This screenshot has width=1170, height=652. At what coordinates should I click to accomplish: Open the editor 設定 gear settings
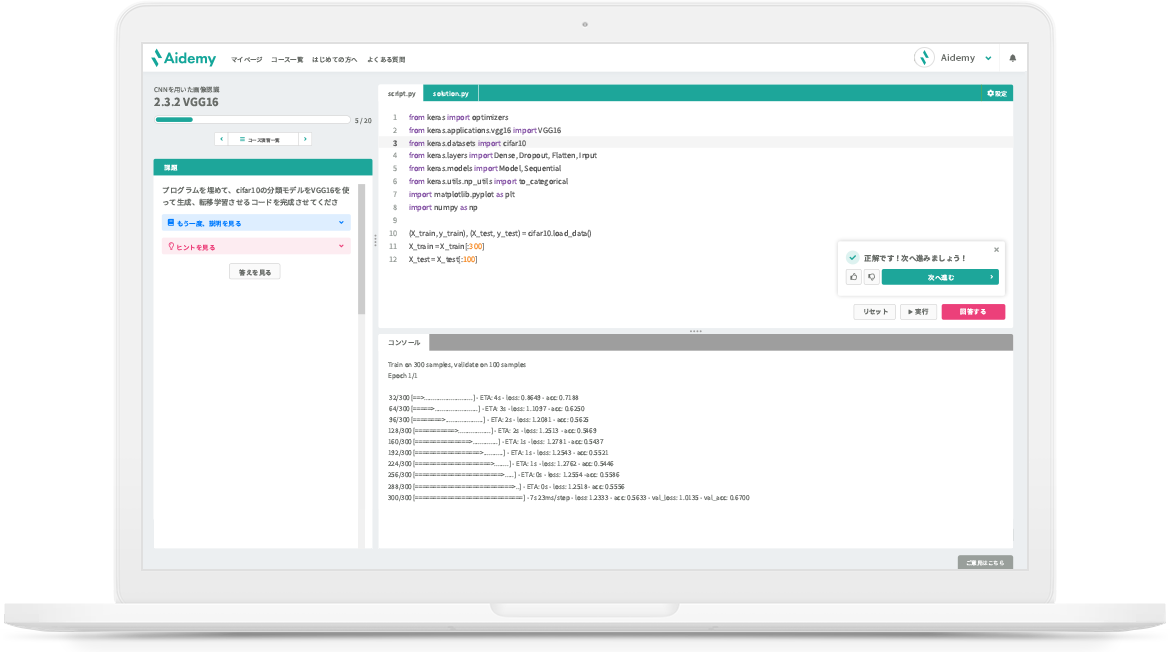click(x=995, y=91)
